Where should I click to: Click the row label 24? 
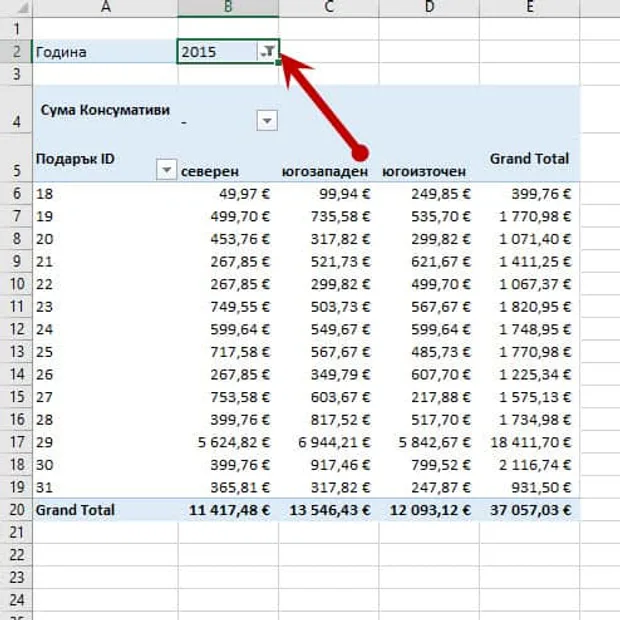coord(105,329)
